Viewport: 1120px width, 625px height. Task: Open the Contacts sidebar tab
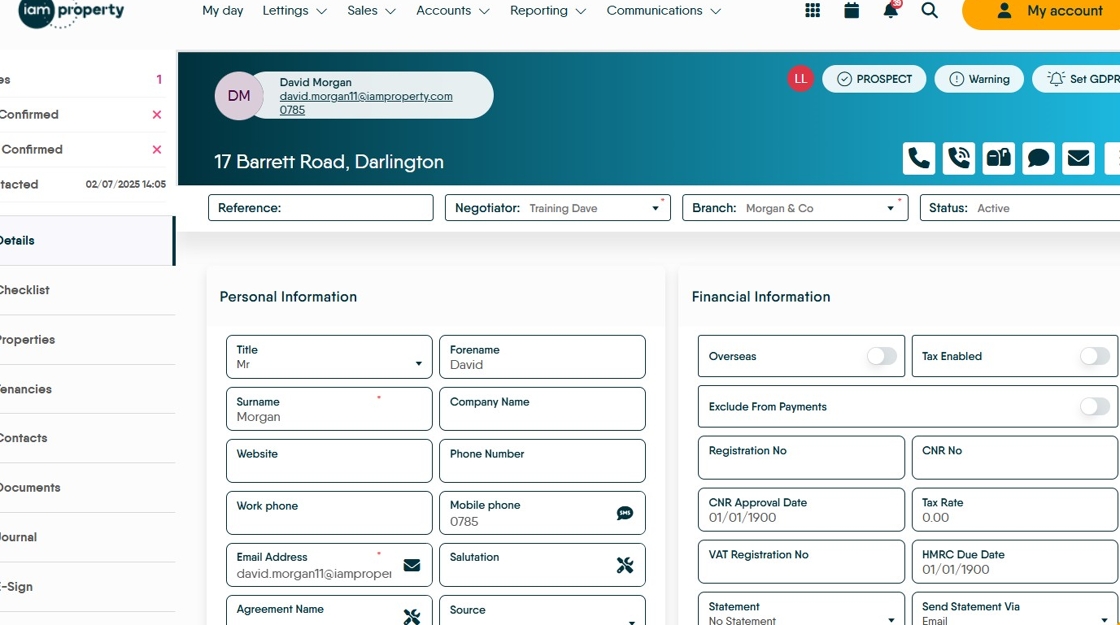86,438
